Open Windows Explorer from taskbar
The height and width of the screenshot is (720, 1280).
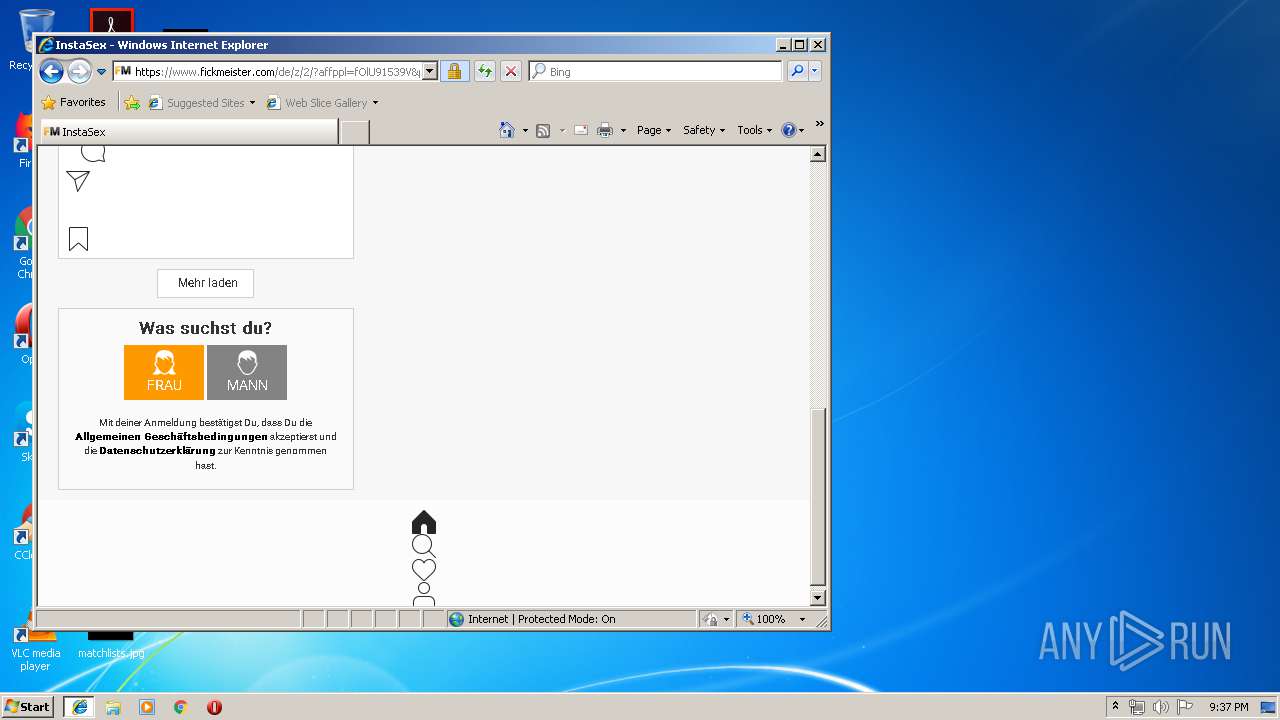[x=113, y=707]
